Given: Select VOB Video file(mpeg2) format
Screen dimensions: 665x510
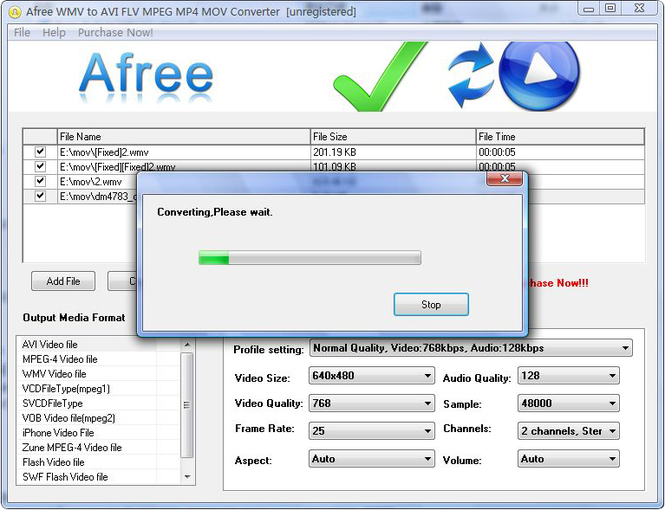Looking at the screenshot, I should pyautogui.click(x=98, y=418).
